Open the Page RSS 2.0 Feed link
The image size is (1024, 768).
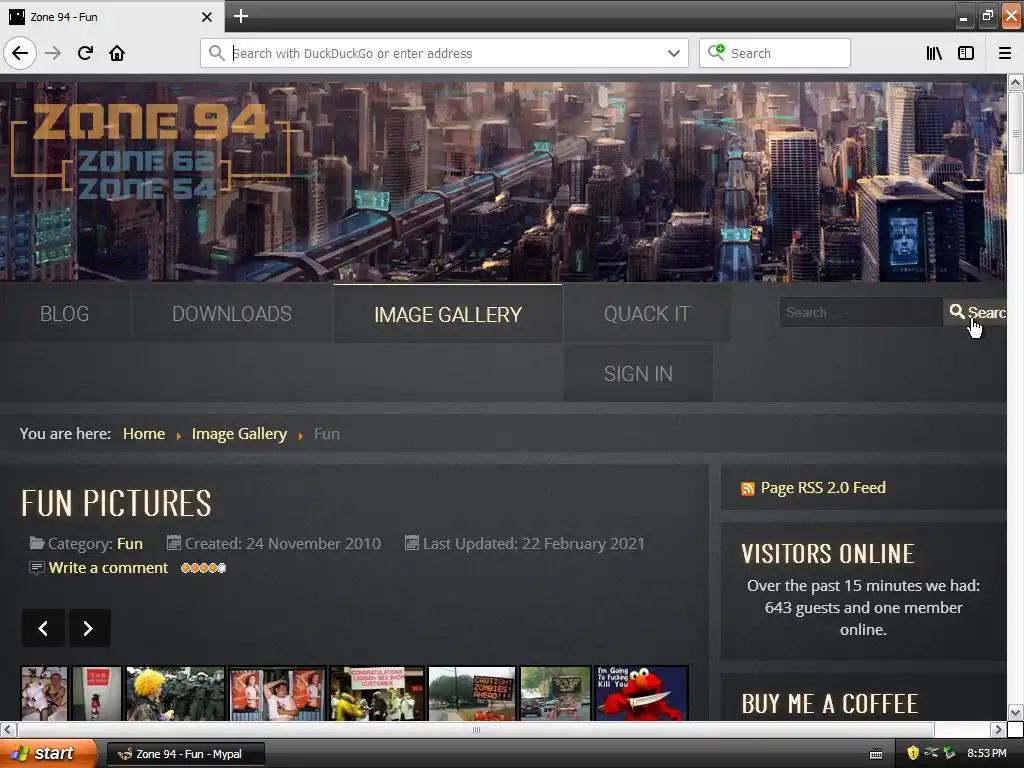point(823,488)
